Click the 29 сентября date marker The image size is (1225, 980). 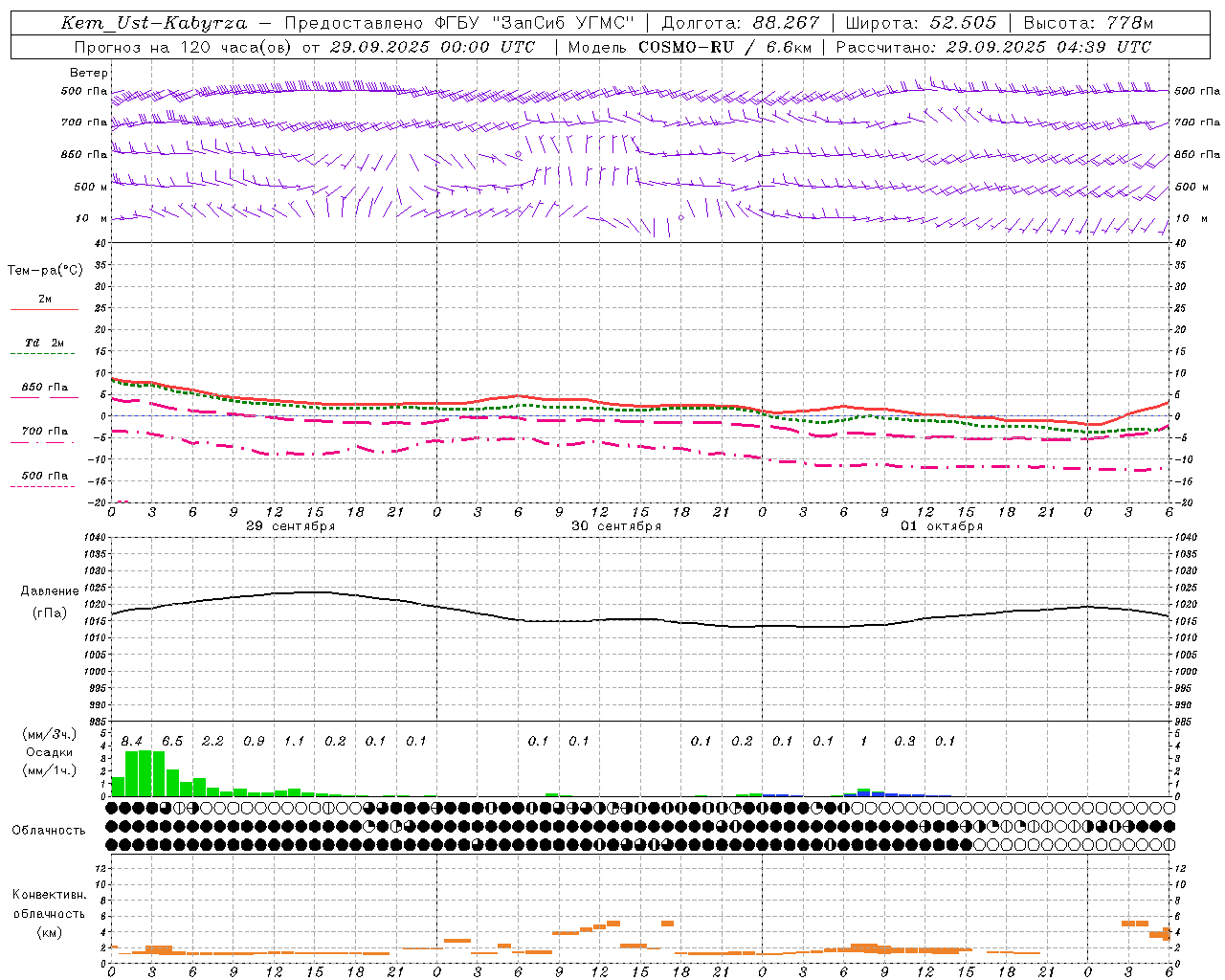pos(291,526)
